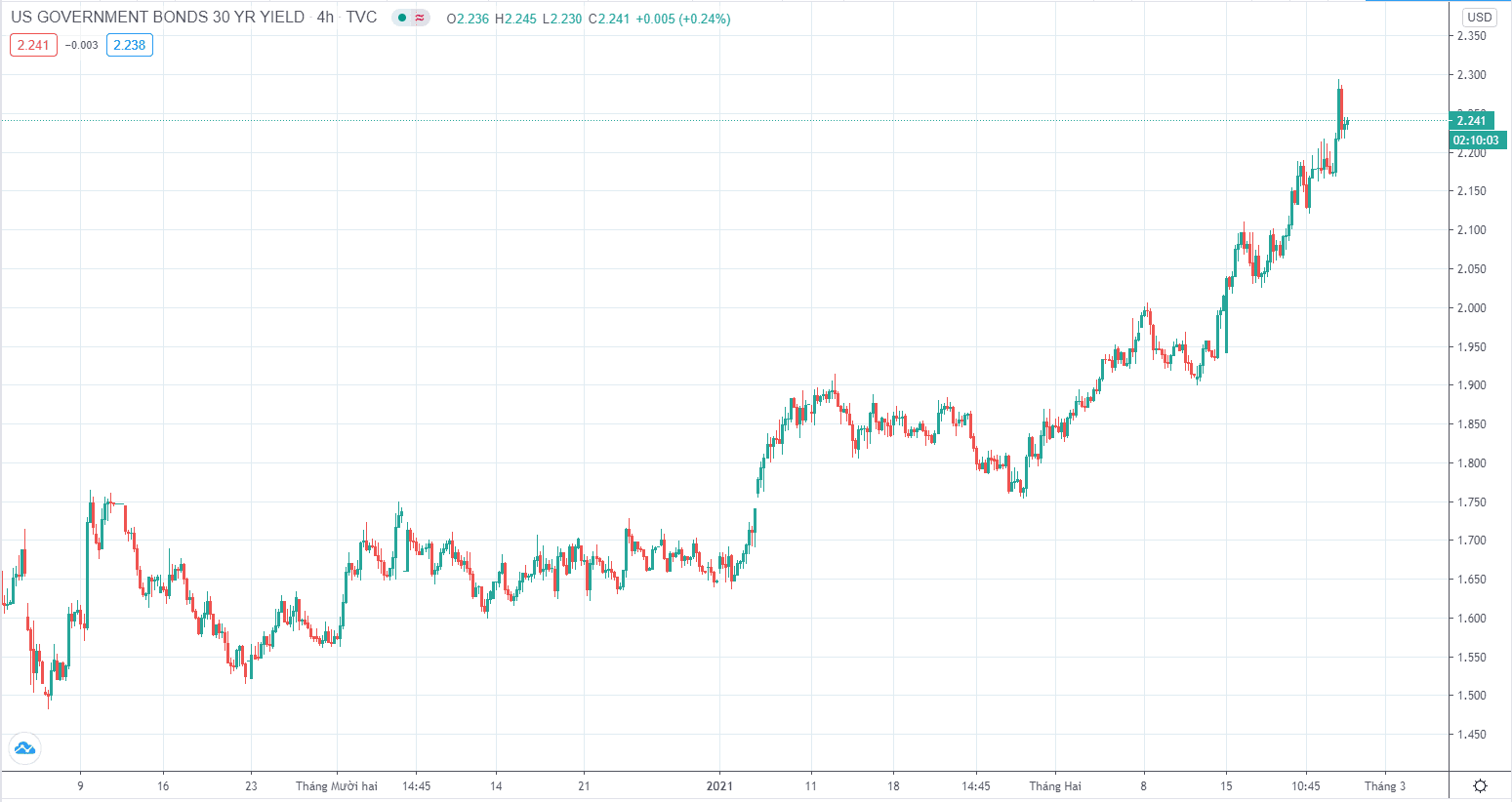Screen dimensions: 1512x802
Task: Click the green 2.241 current price label
Action: click(1471, 121)
